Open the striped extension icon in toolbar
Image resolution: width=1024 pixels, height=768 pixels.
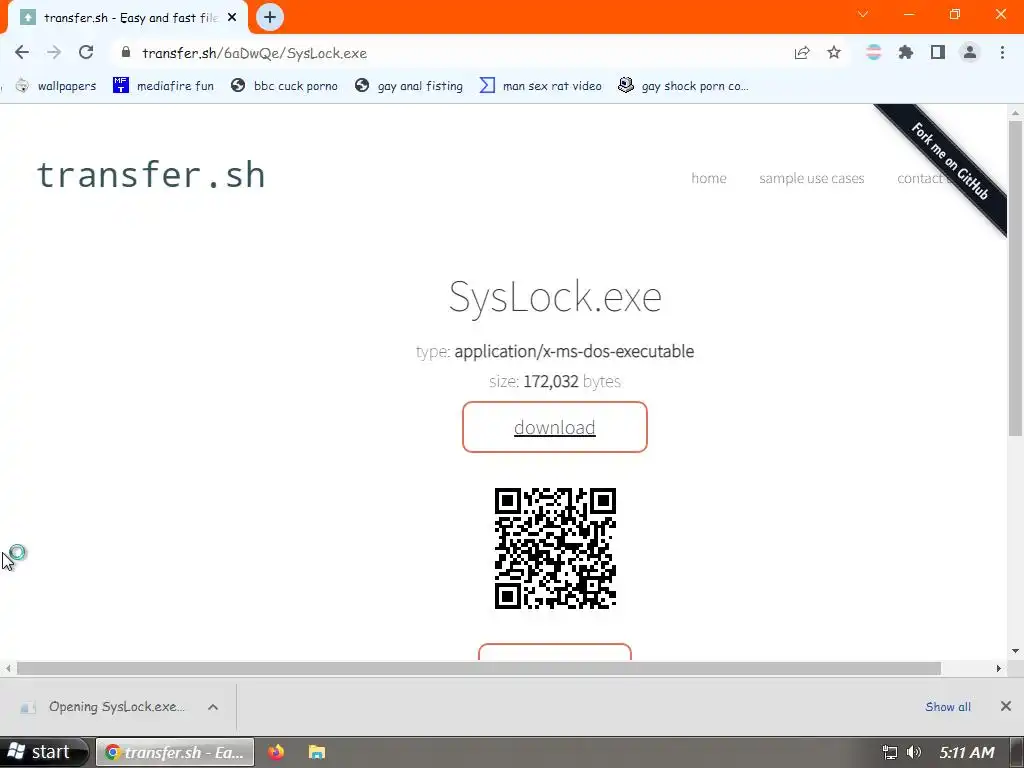click(x=873, y=52)
